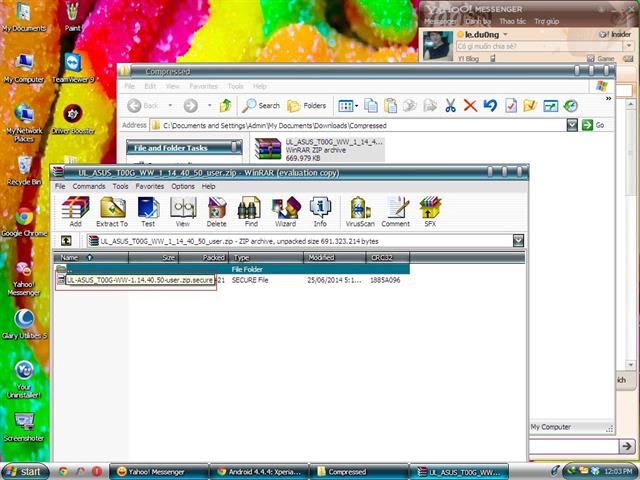Viewport: 640px width, 480px height.
Task: Open WinRAR Commands menu
Action: pos(89,186)
